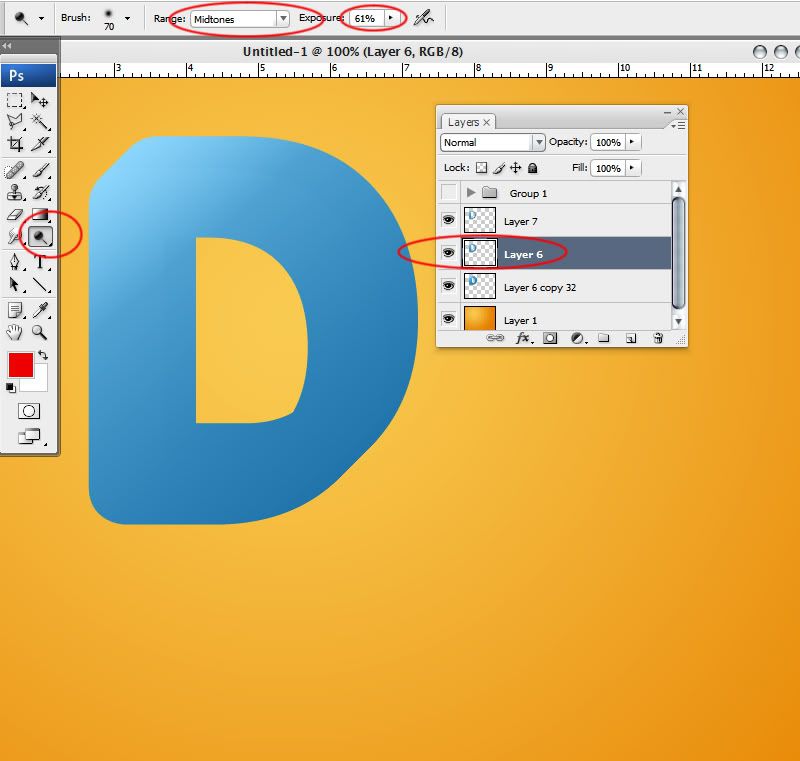The width and height of the screenshot is (800, 761).
Task: Hide Layer 7 using its eye
Action: click(x=448, y=220)
